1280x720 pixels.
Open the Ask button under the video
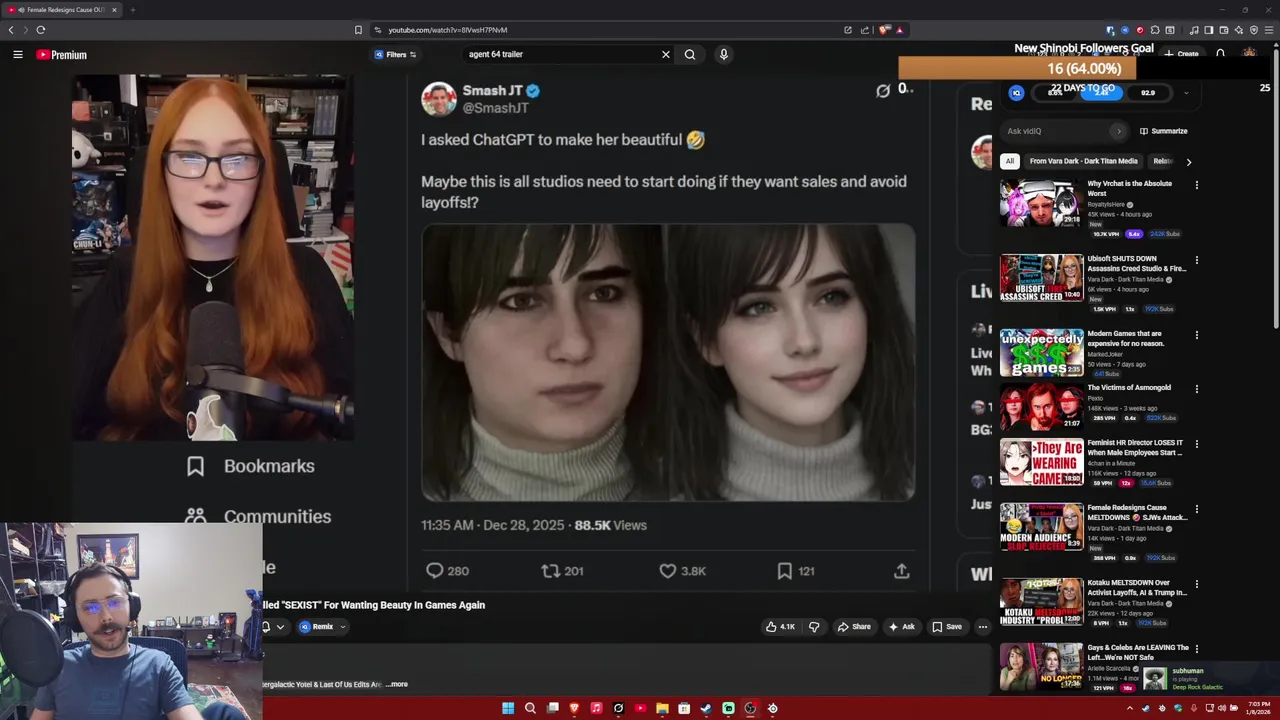tap(901, 627)
